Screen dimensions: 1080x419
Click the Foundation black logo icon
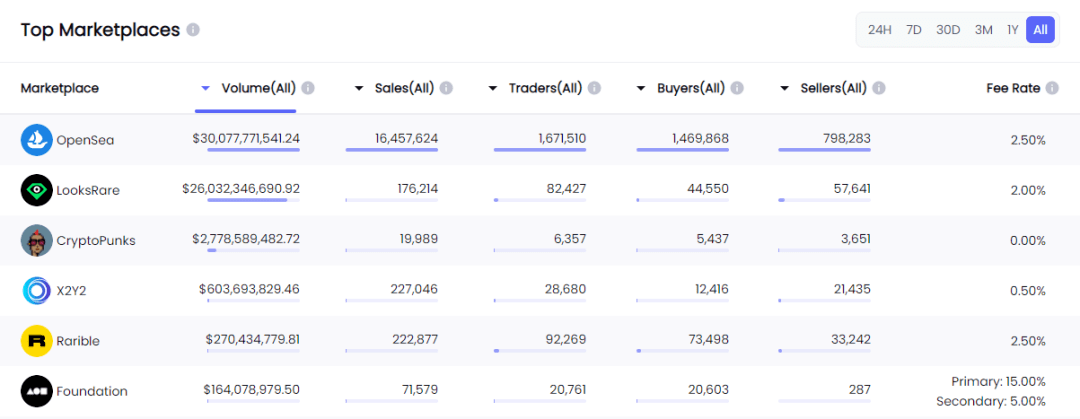pos(36,391)
